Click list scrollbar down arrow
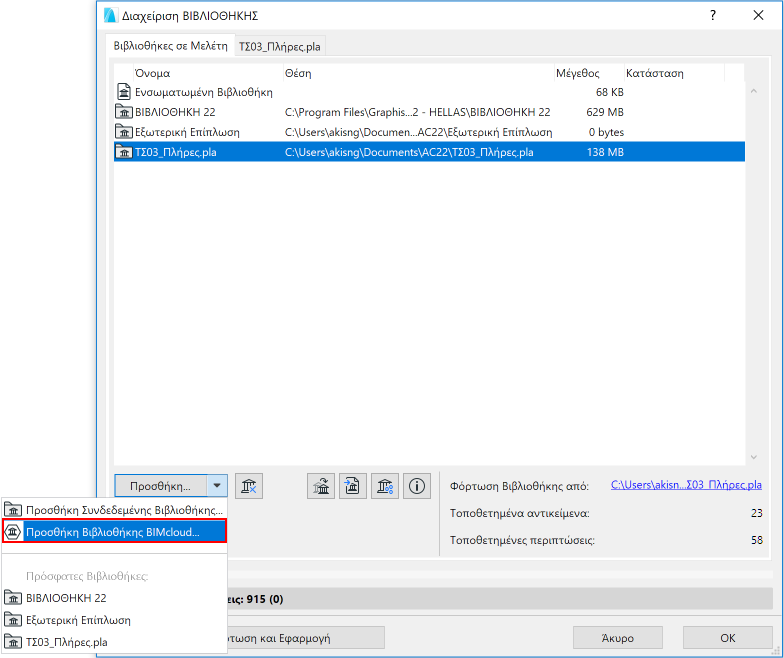The image size is (784, 658). 754,457
